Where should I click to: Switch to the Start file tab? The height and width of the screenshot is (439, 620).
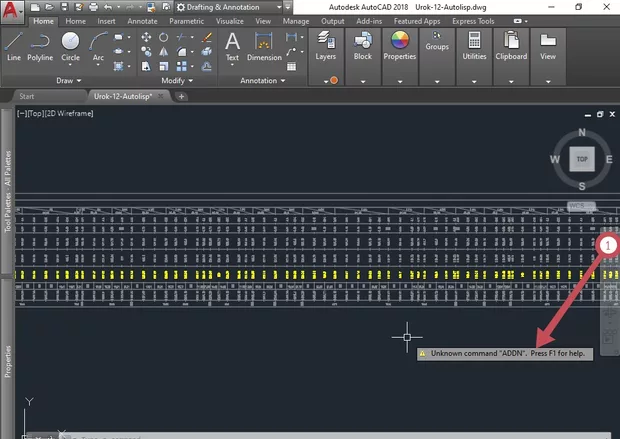(x=27, y=96)
